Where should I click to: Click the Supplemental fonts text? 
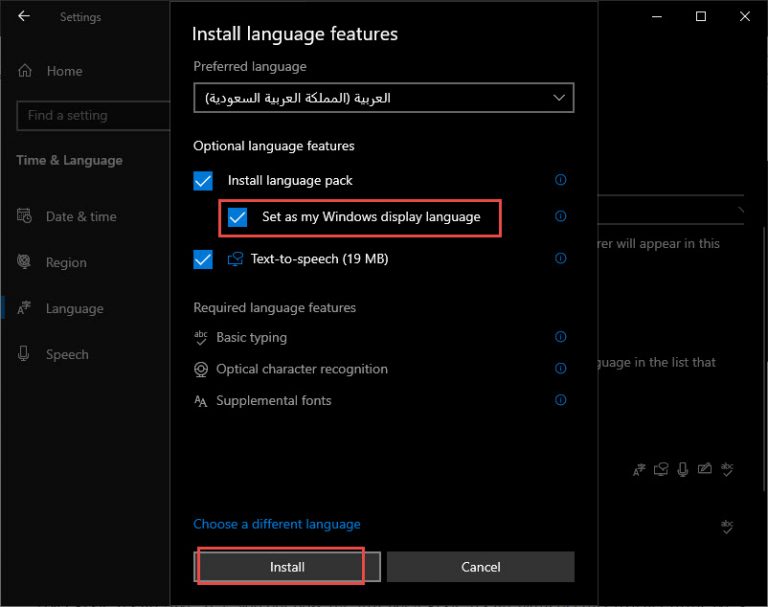(x=273, y=401)
